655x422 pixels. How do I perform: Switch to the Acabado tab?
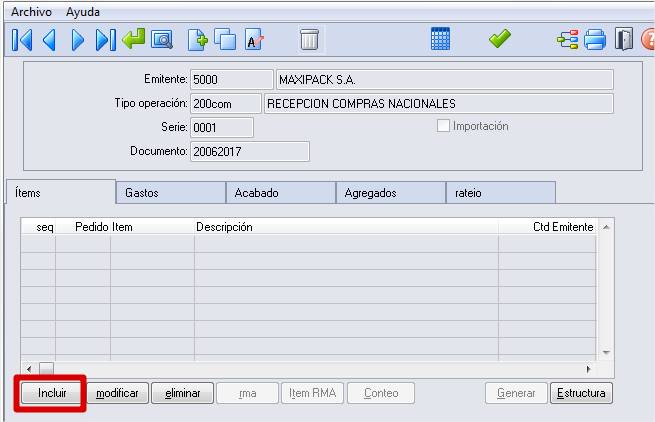[x=281, y=193]
